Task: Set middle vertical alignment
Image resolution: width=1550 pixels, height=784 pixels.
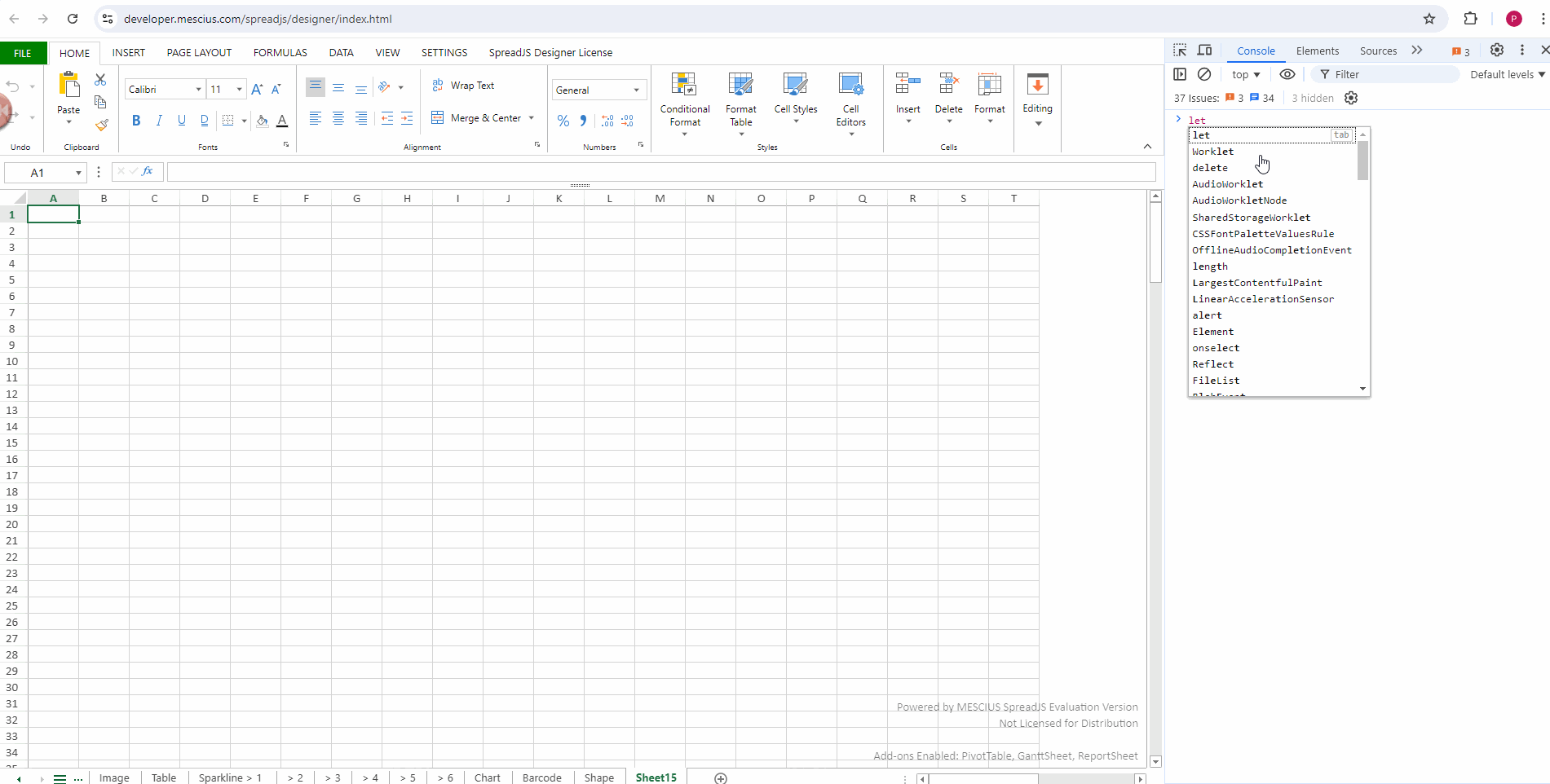Action: pos(338,87)
